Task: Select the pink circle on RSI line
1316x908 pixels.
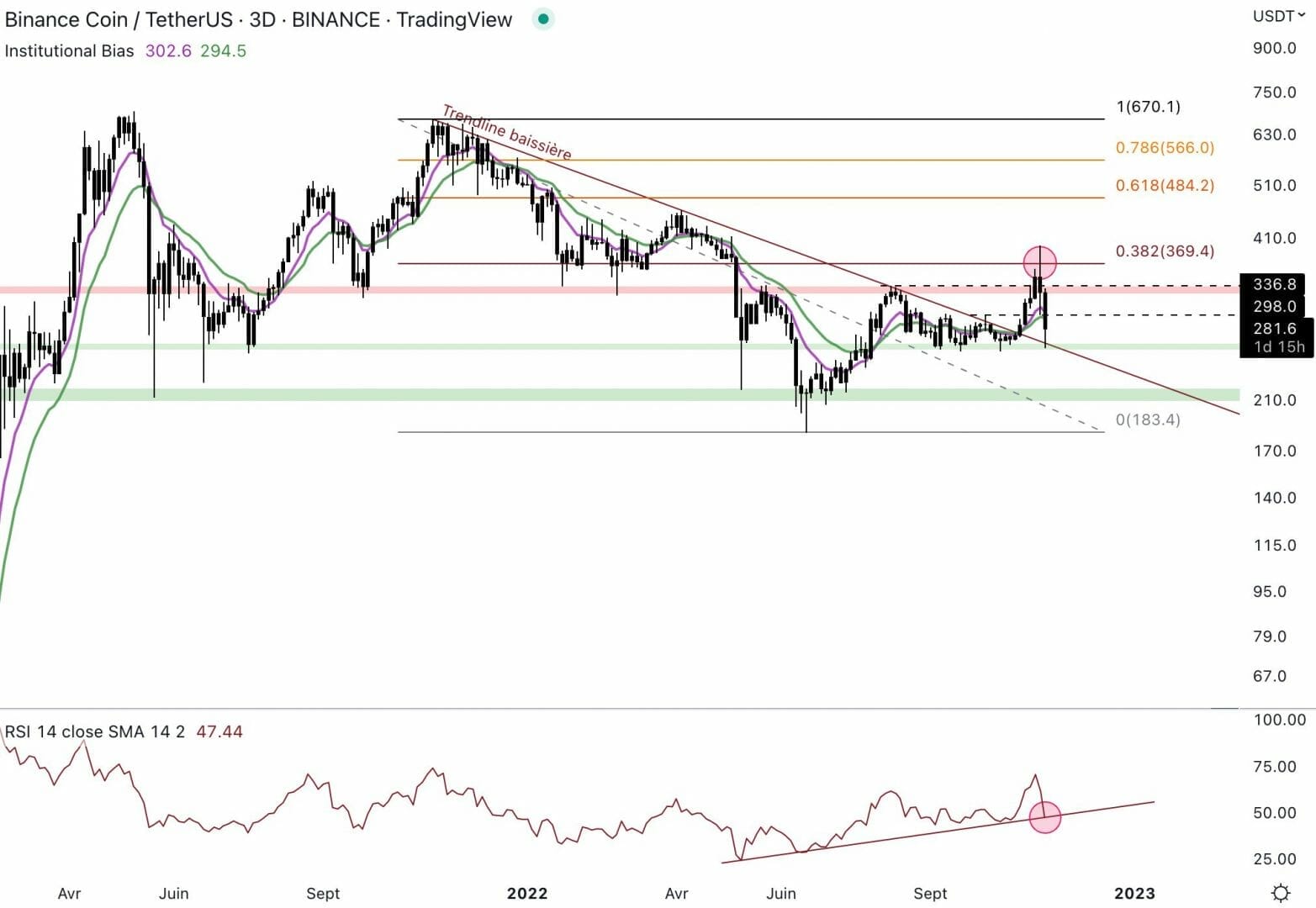Action: pyautogui.click(x=1045, y=816)
